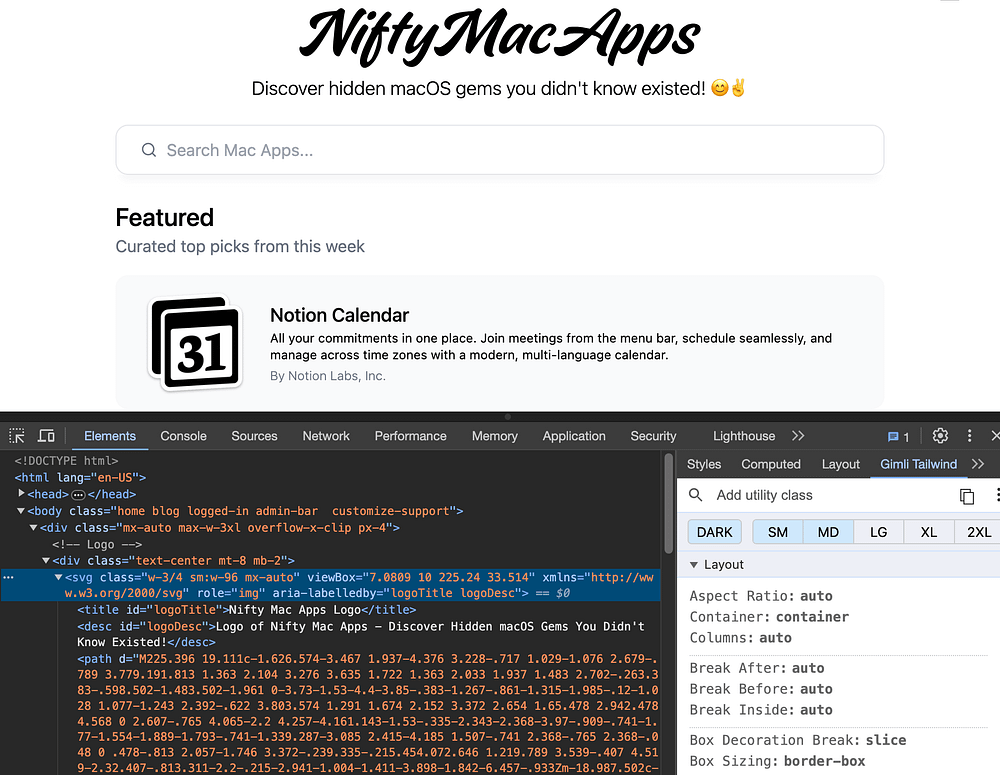The height and width of the screenshot is (775, 1000).
Task: Toggle the XL breakpoint button
Action: pos(929,532)
